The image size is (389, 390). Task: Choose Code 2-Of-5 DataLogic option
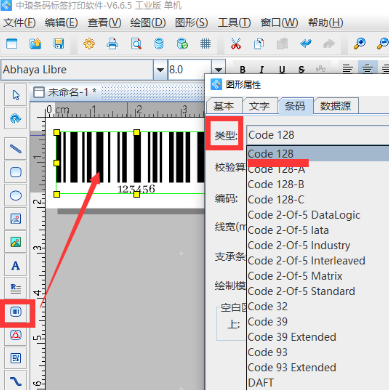(318, 215)
